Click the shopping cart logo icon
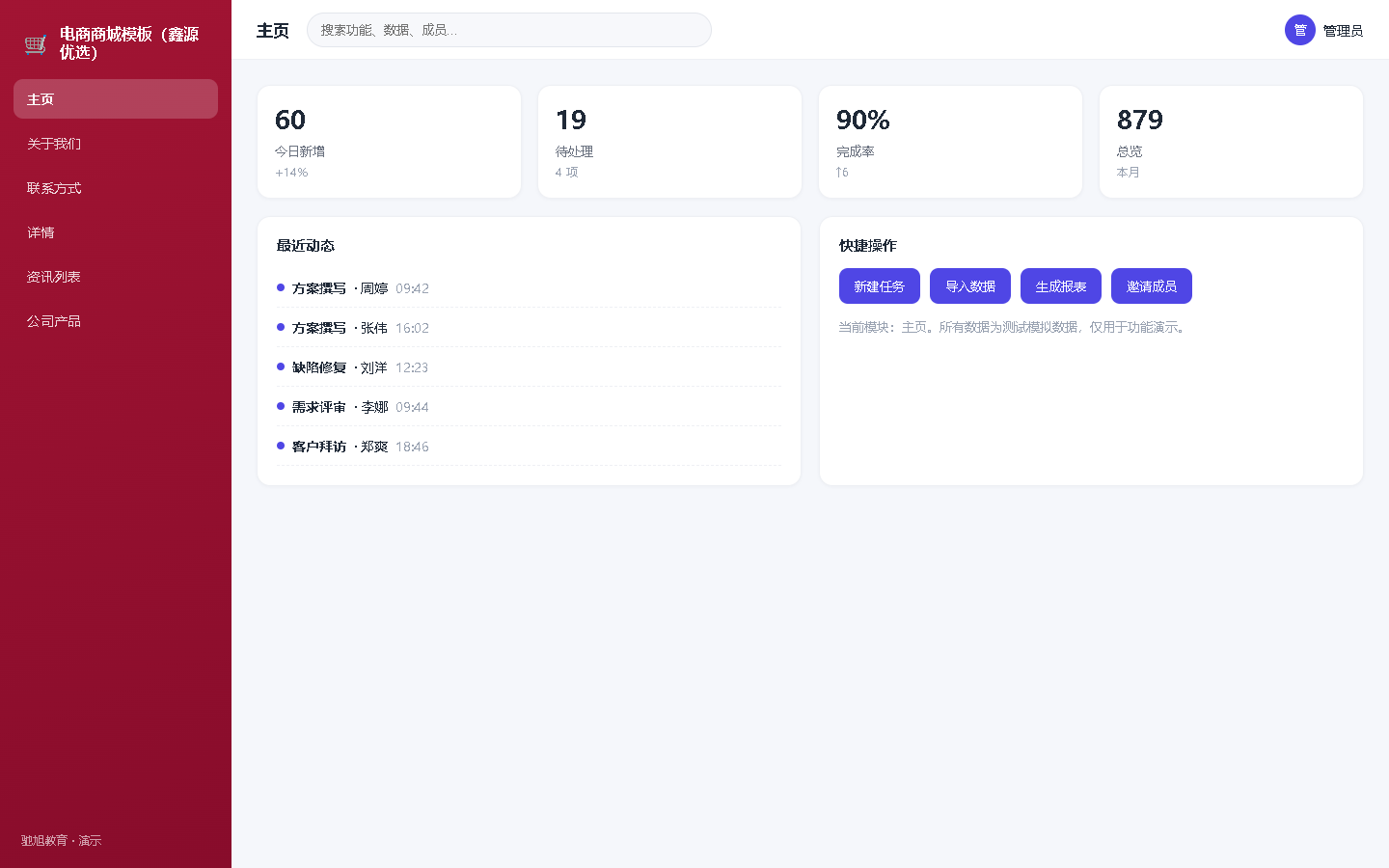The width and height of the screenshot is (1389, 868). 36,43
